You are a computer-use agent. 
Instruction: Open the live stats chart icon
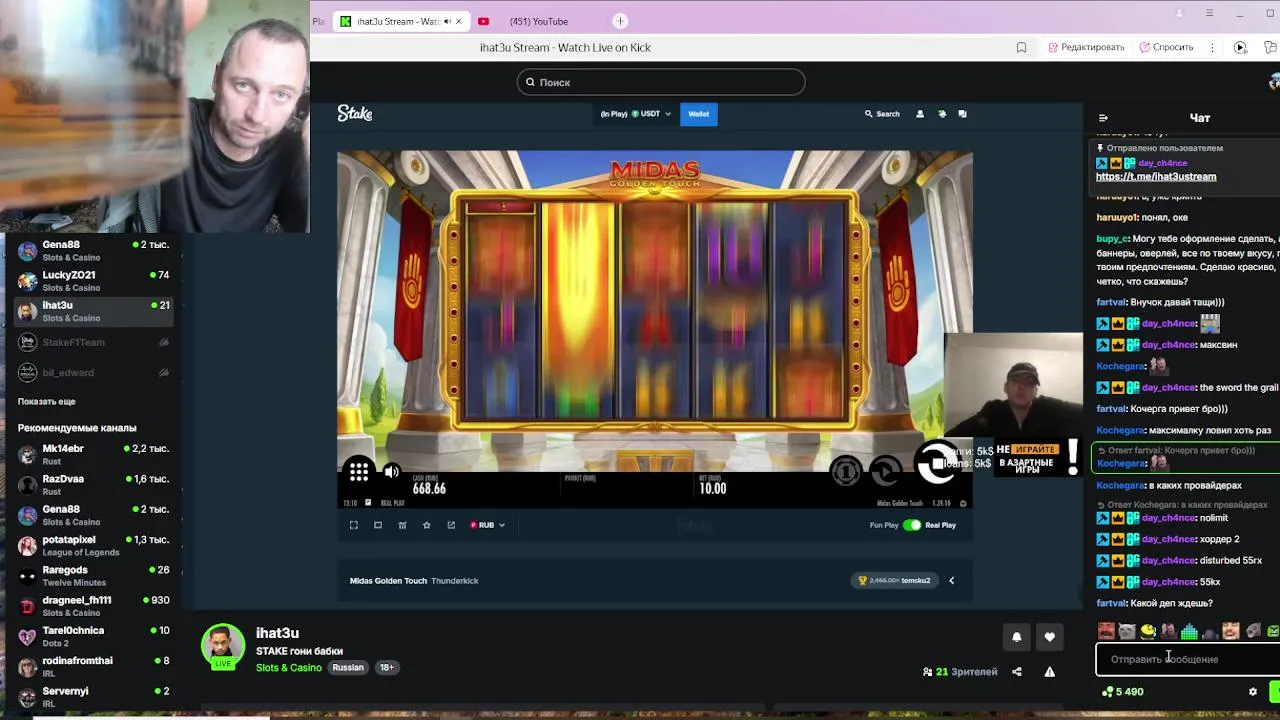click(x=402, y=525)
